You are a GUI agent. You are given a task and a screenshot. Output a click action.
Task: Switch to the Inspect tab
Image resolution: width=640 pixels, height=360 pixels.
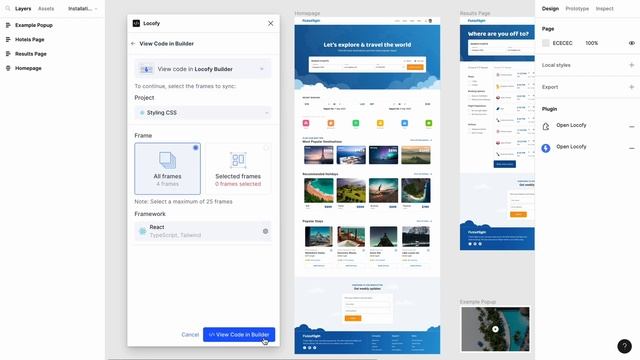point(604,9)
